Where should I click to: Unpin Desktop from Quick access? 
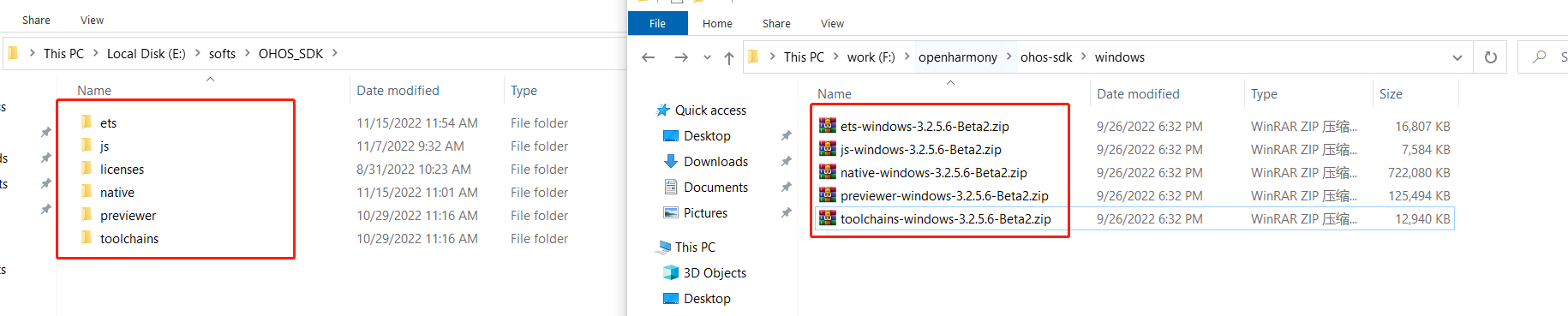click(786, 135)
